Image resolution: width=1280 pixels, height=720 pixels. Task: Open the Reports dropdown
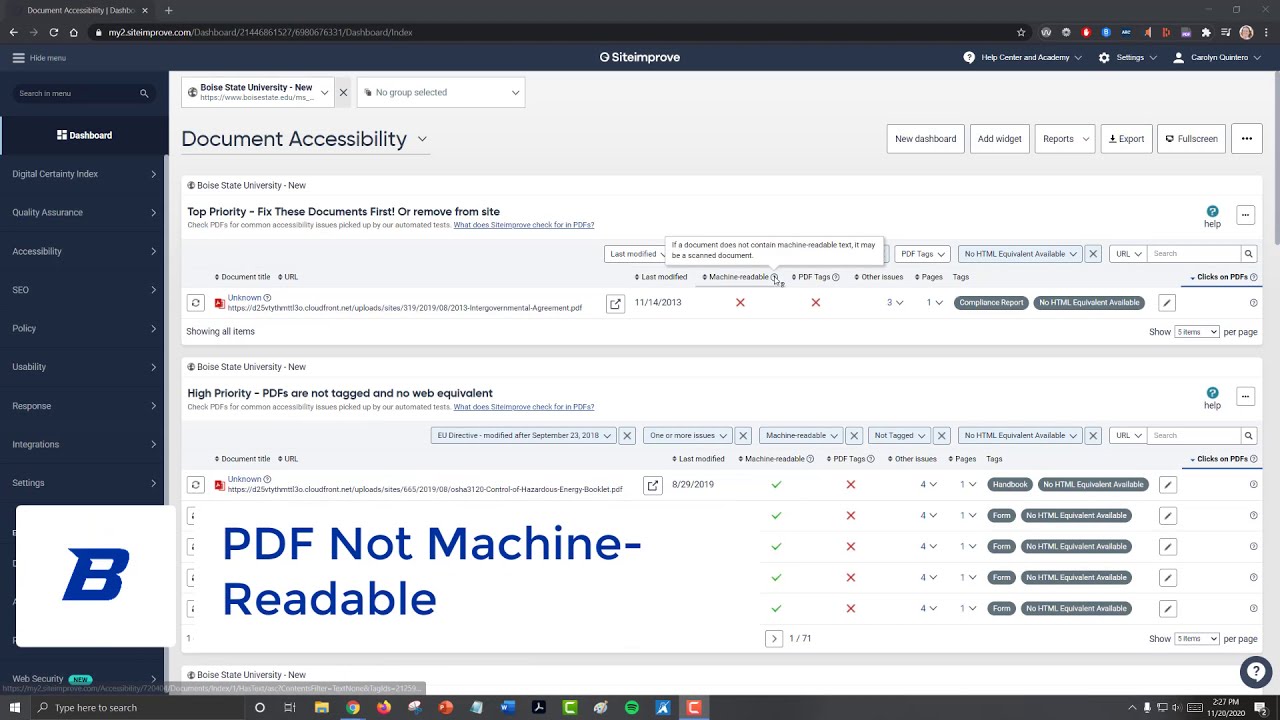pyautogui.click(x=1064, y=139)
